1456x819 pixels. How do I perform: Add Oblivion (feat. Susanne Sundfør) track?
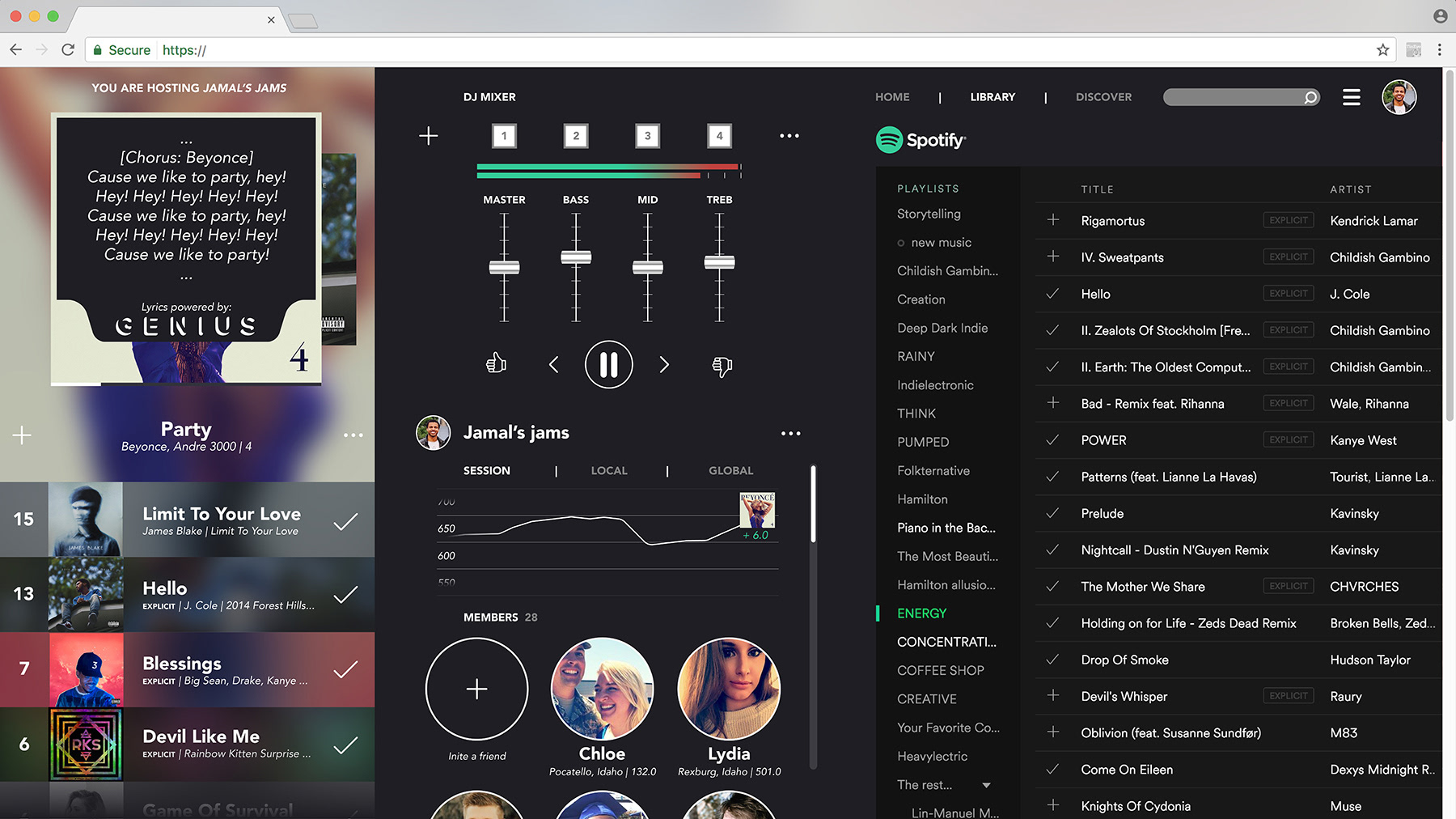(1053, 732)
